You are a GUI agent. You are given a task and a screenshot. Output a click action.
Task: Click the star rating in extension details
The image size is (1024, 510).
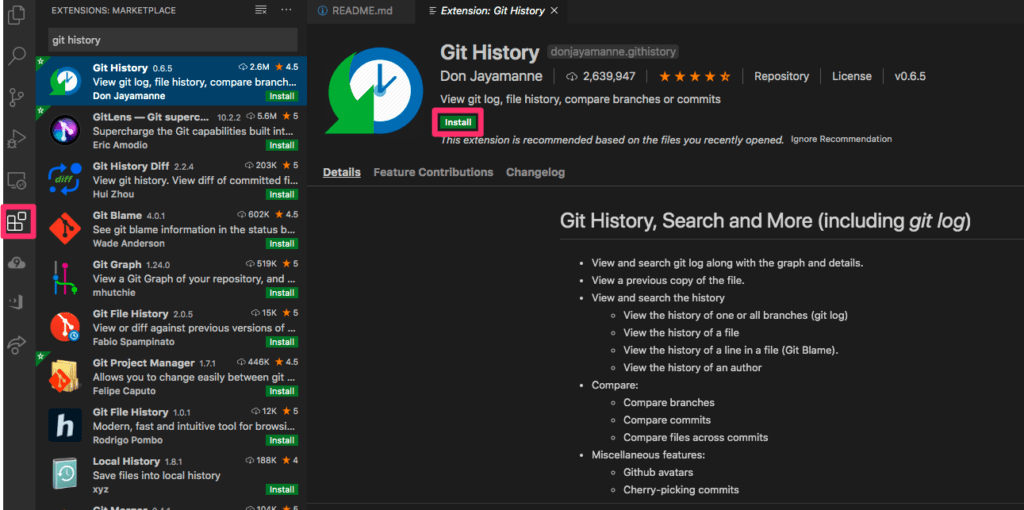[695, 76]
